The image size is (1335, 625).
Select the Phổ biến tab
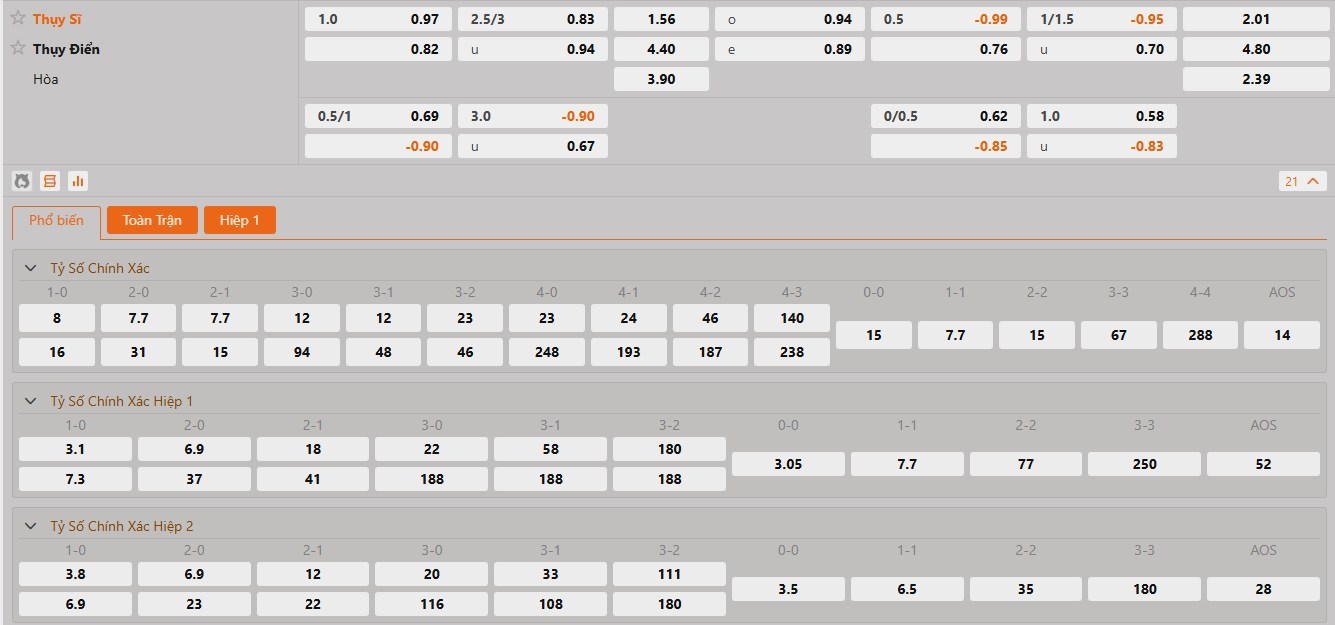(56, 221)
